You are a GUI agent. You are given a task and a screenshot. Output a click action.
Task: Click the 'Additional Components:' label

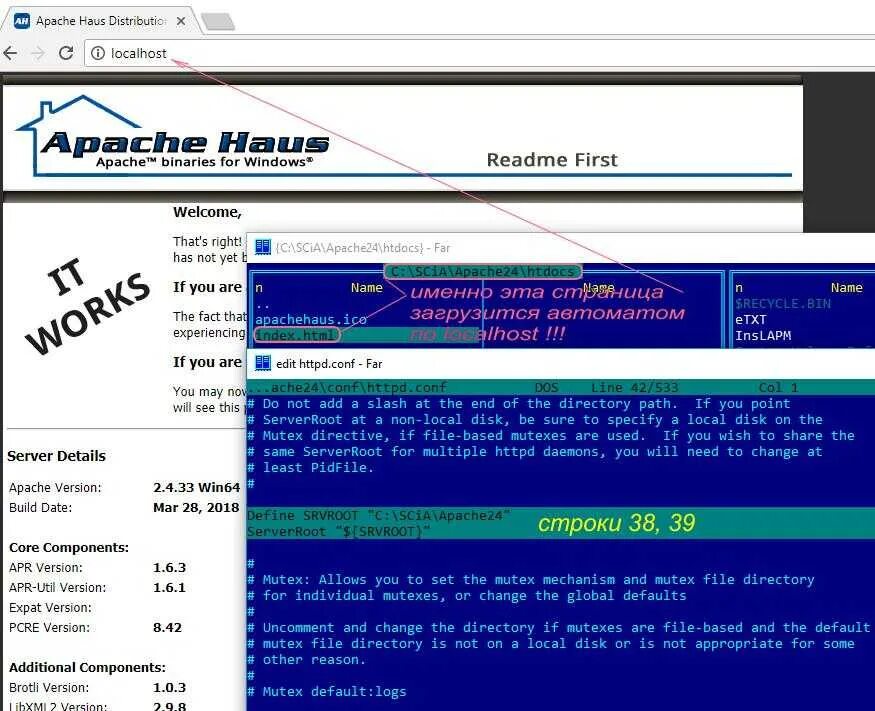tap(87, 667)
